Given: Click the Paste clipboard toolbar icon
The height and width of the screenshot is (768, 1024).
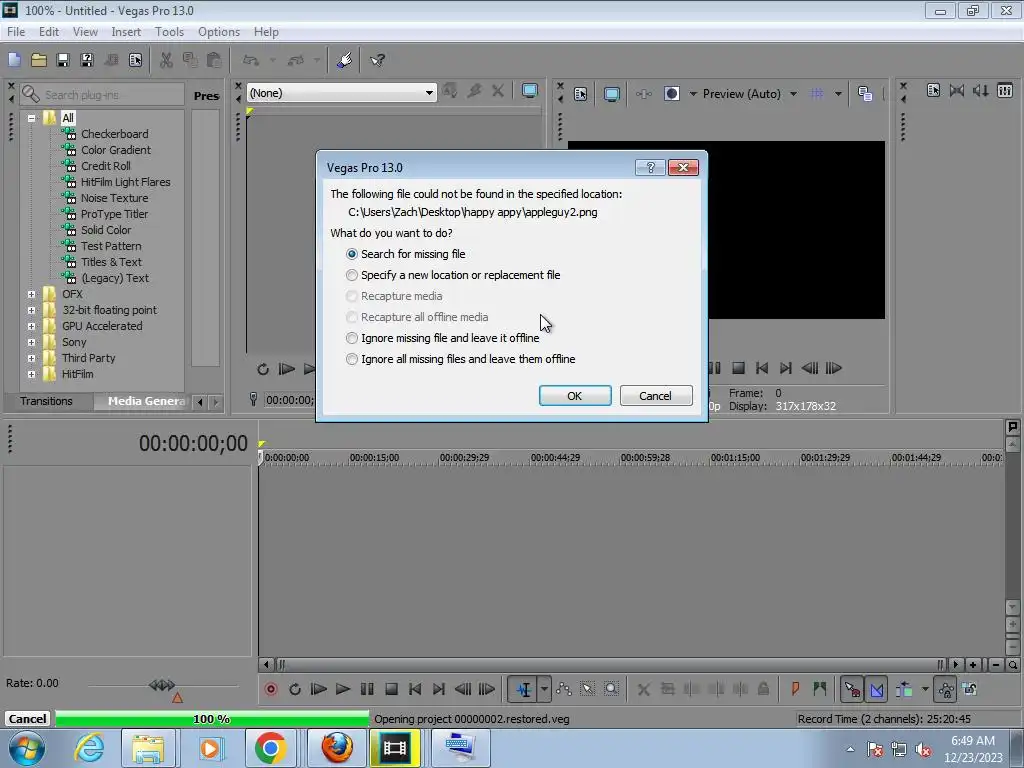Looking at the screenshot, I should [214, 60].
